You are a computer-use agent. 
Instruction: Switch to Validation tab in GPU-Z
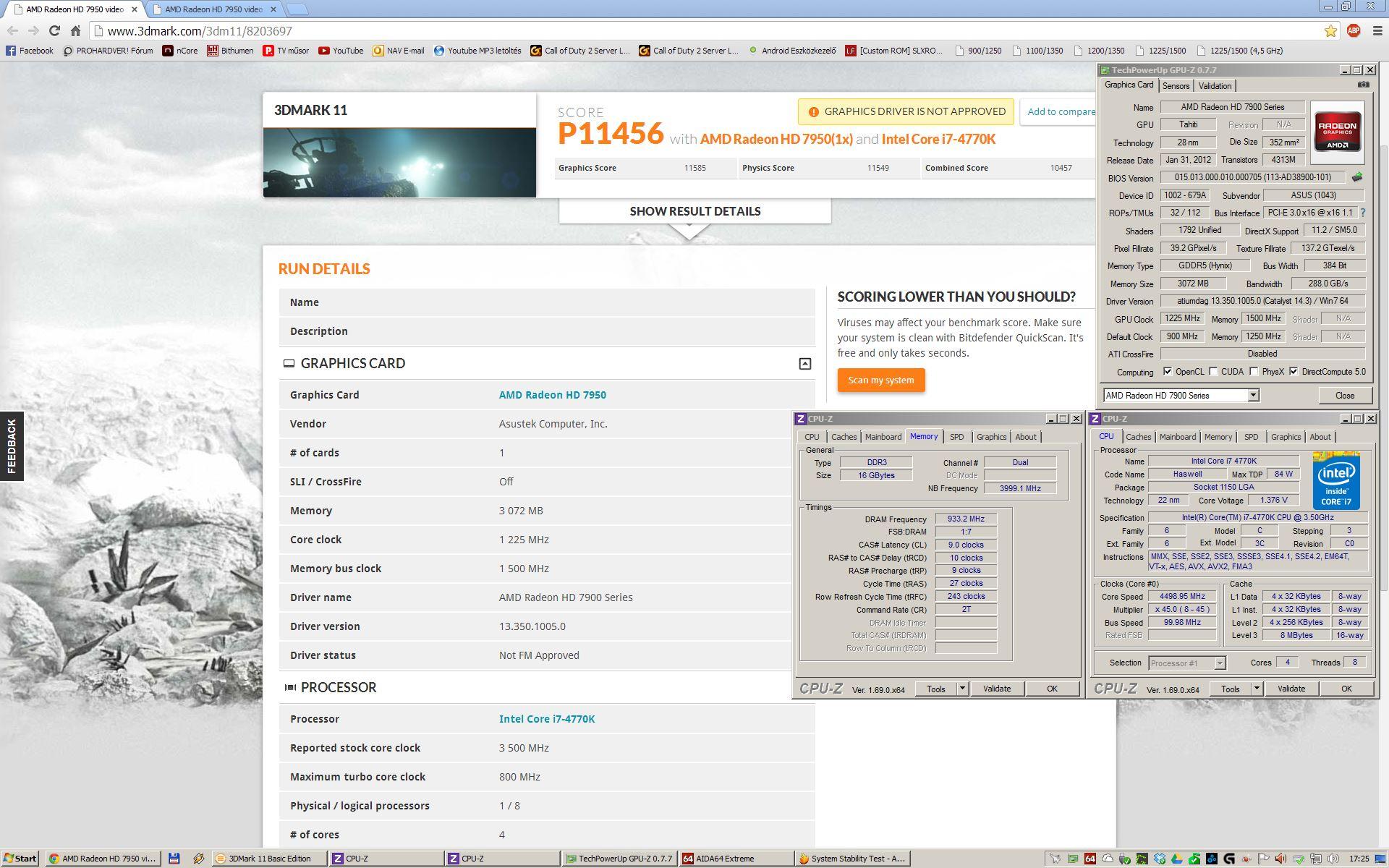point(1215,86)
